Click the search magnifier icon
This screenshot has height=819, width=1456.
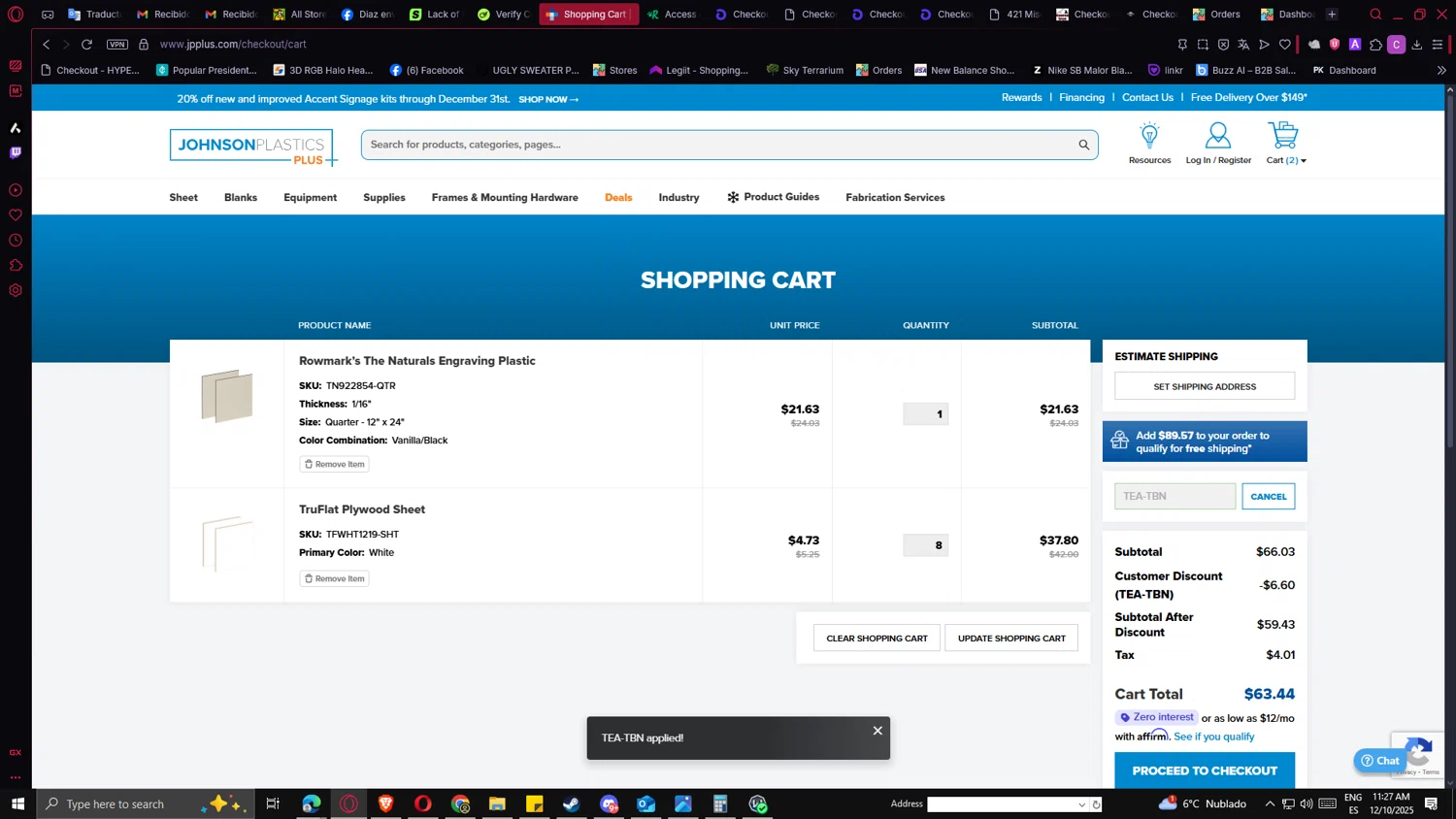point(1083,145)
